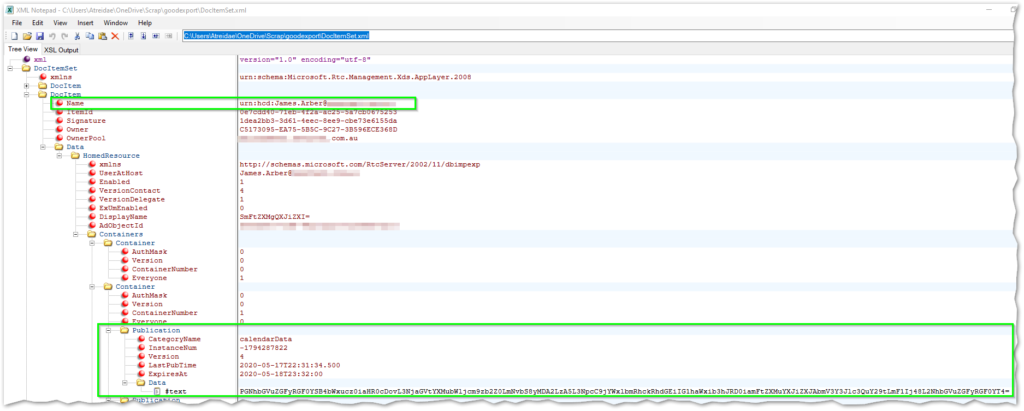The width and height of the screenshot is (1024, 411).
Task: Click the red X Delete icon
Action: [x=115, y=36]
